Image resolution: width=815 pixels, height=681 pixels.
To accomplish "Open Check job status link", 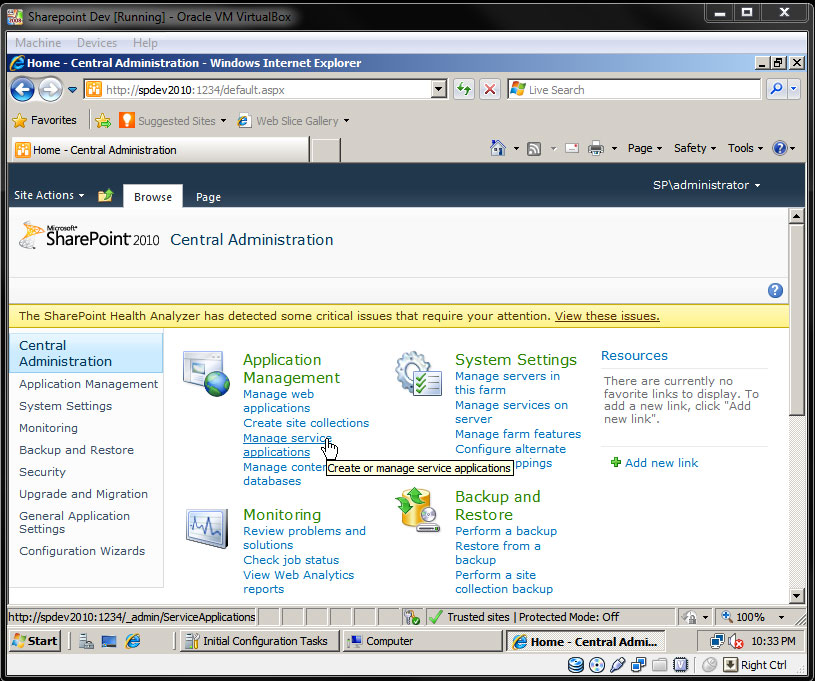I will click(291, 560).
